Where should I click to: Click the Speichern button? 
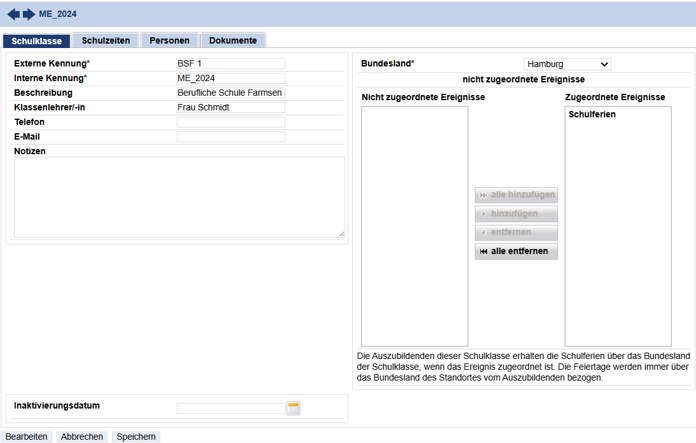[x=135, y=437]
